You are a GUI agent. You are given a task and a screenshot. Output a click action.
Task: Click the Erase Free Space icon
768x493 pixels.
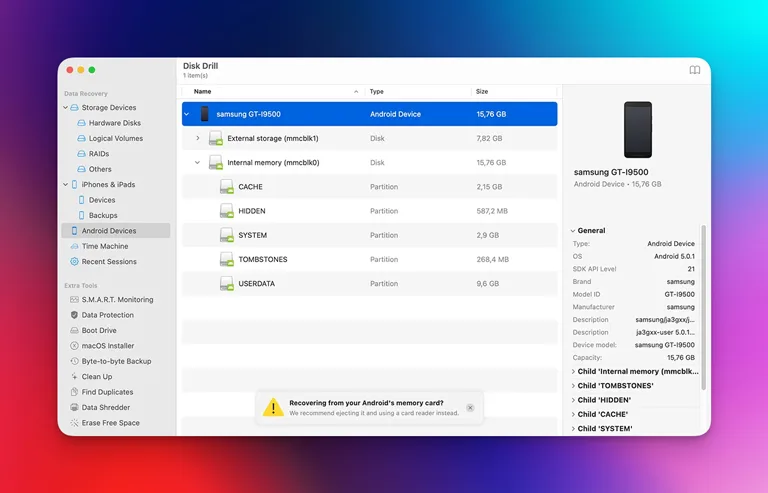tap(74, 423)
